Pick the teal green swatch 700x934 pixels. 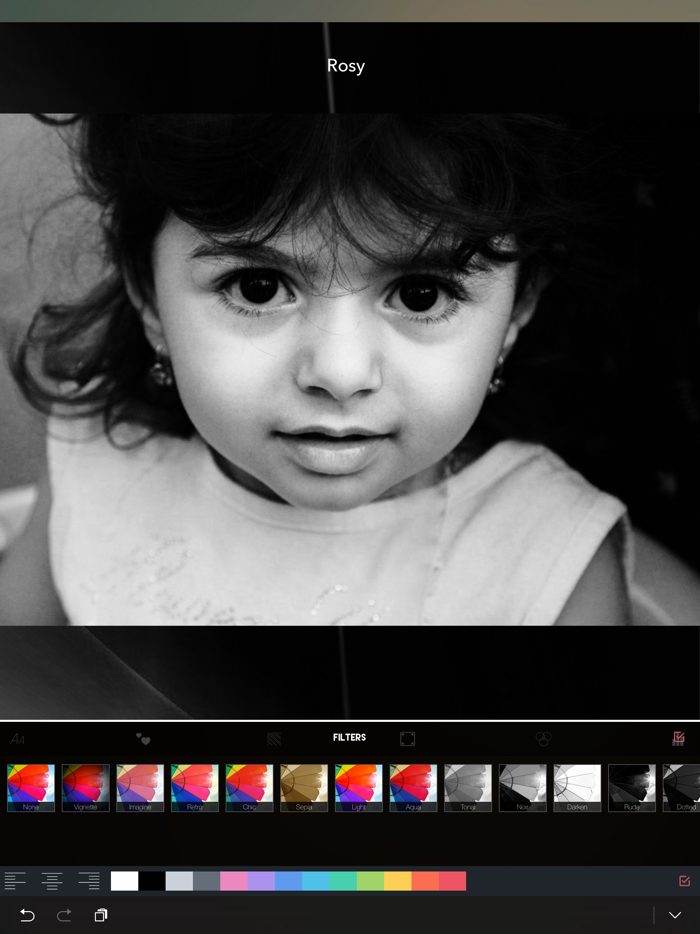pyautogui.click(x=343, y=881)
